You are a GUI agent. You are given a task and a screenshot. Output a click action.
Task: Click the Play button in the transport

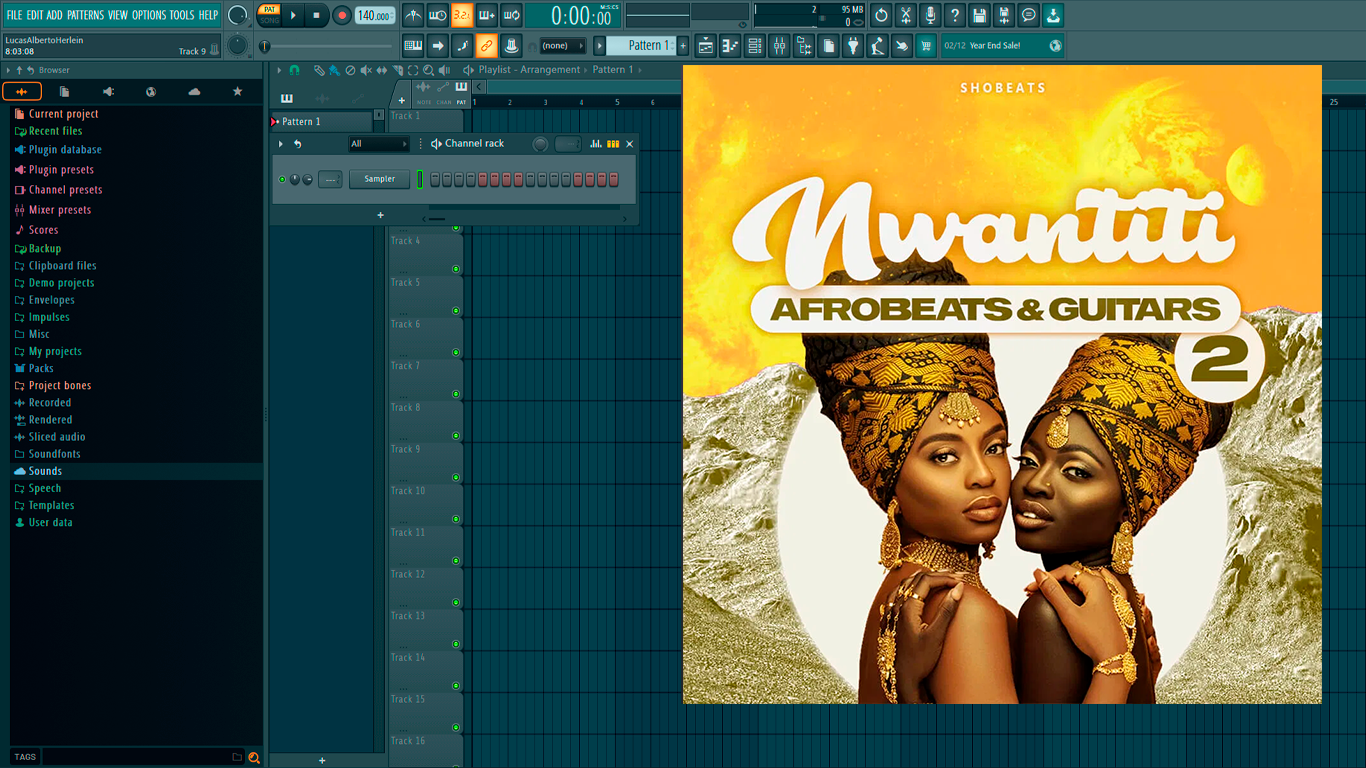(293, 15)
